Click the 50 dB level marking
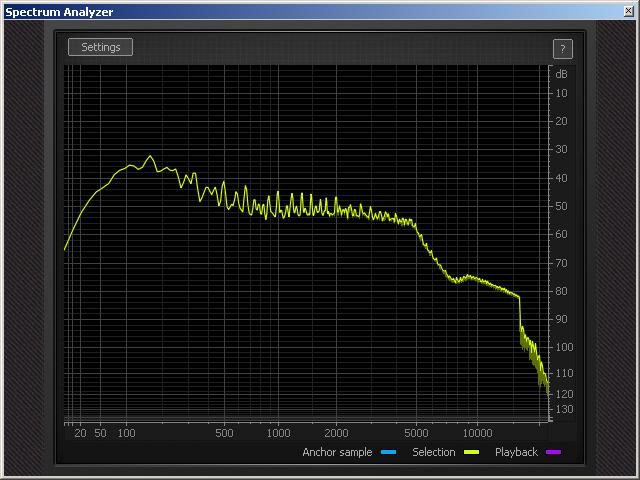 [561, 206]
